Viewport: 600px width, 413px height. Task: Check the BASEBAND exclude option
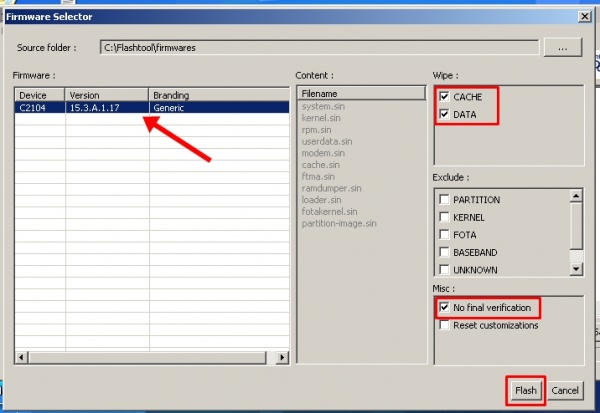click(444, 252)
